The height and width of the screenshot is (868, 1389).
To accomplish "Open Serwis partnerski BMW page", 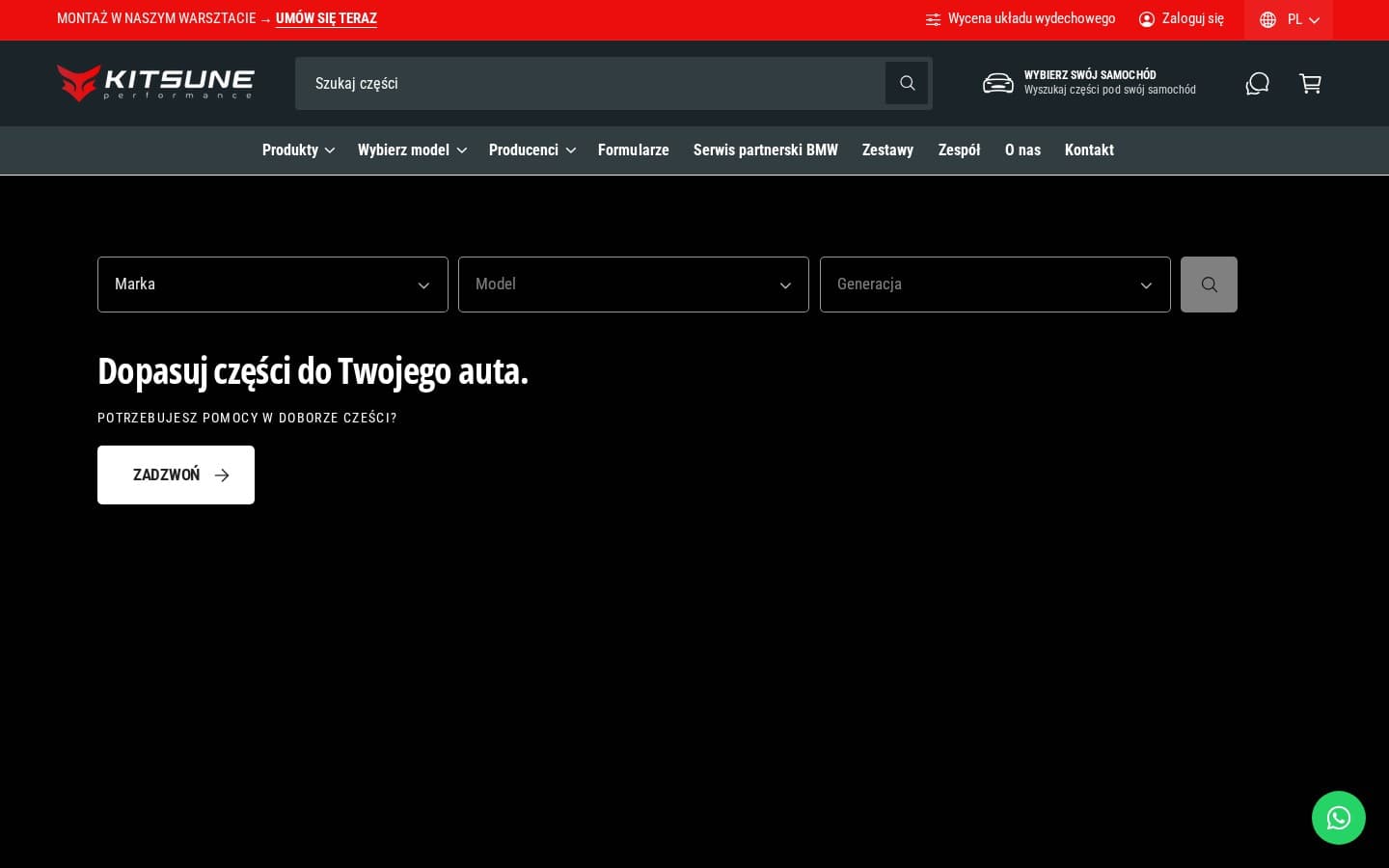I will click(x=765, y=150).
